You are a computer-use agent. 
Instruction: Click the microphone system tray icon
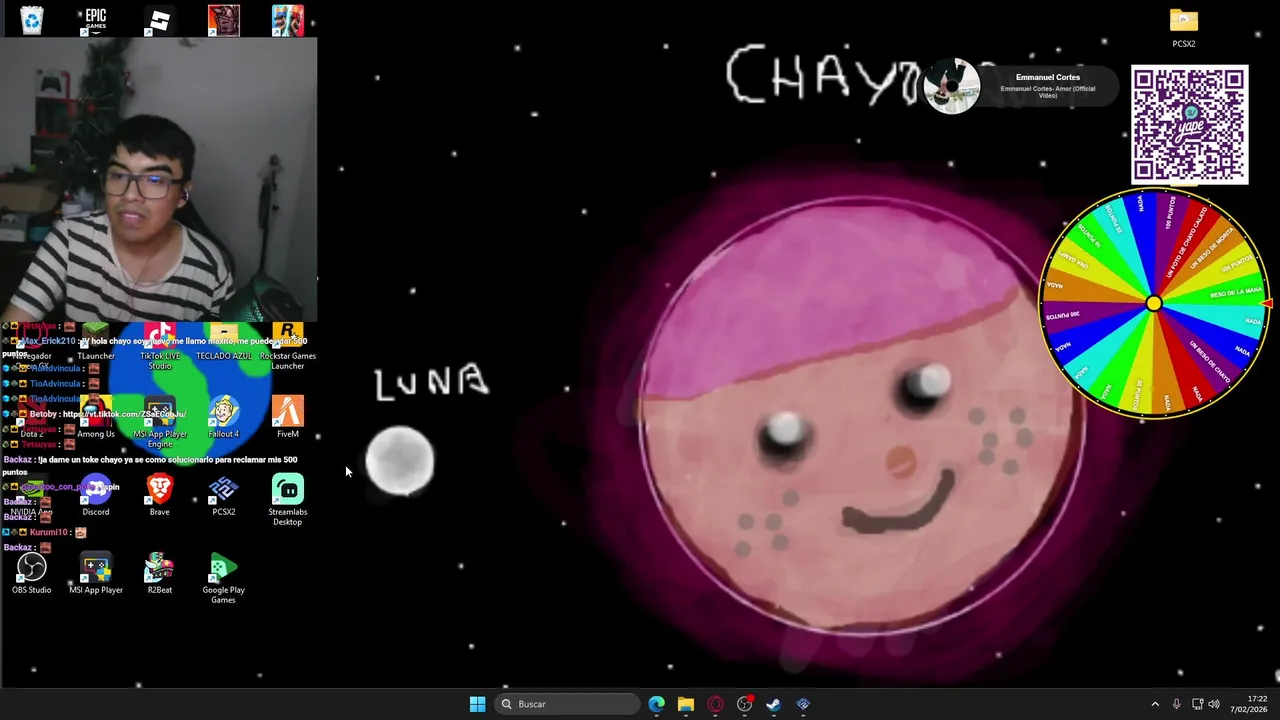pyautogui.click(x=1176, y=704)
